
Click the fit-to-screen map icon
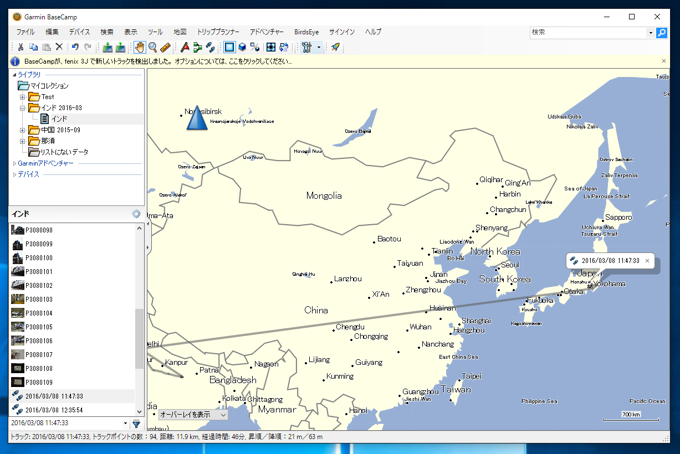click(271, 47)
